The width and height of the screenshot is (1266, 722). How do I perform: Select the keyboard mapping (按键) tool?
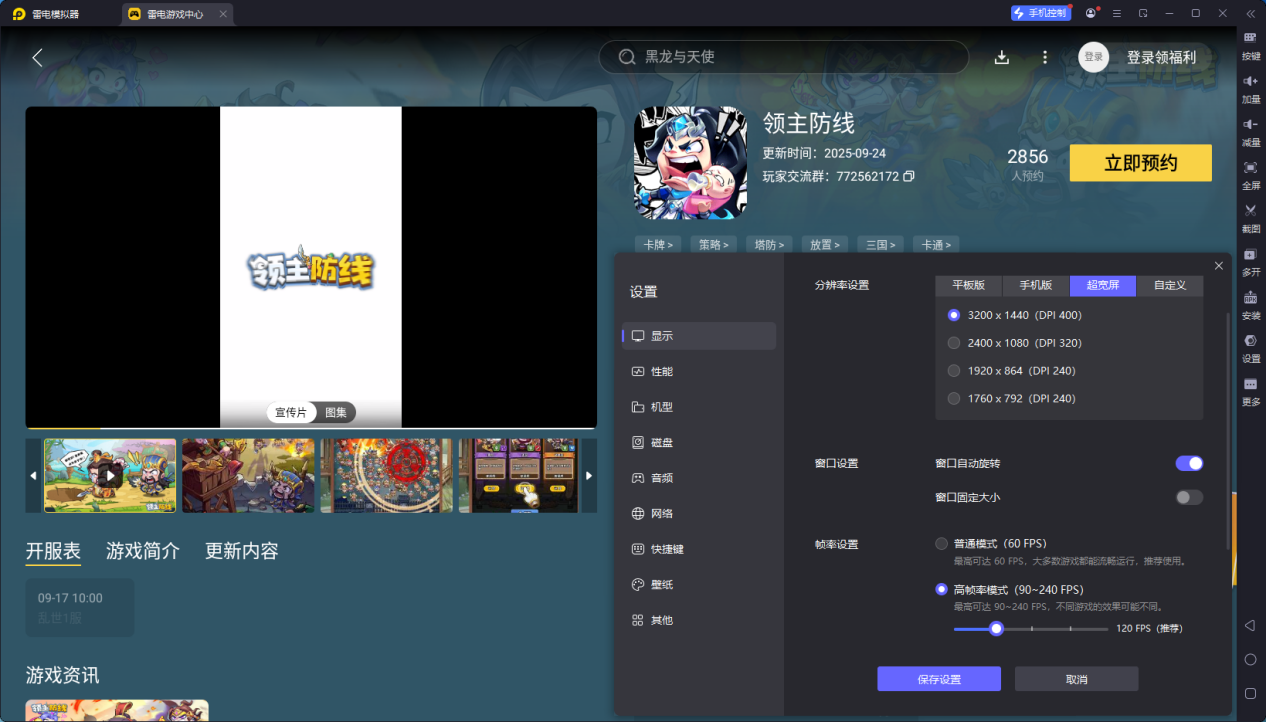coord(1250,45)
